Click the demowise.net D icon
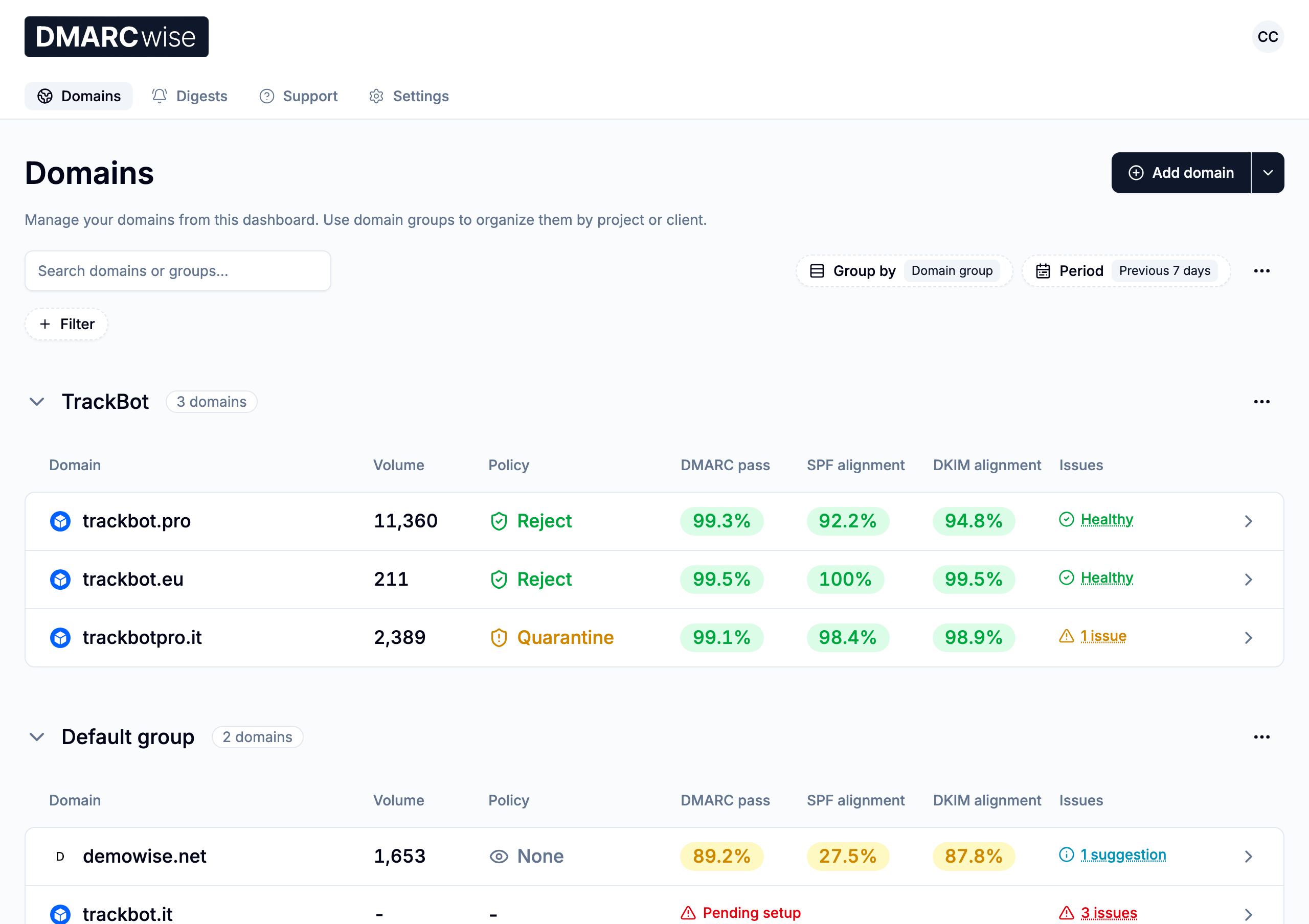The height and width of the screenshot is (924, 1309). point(60,856)
